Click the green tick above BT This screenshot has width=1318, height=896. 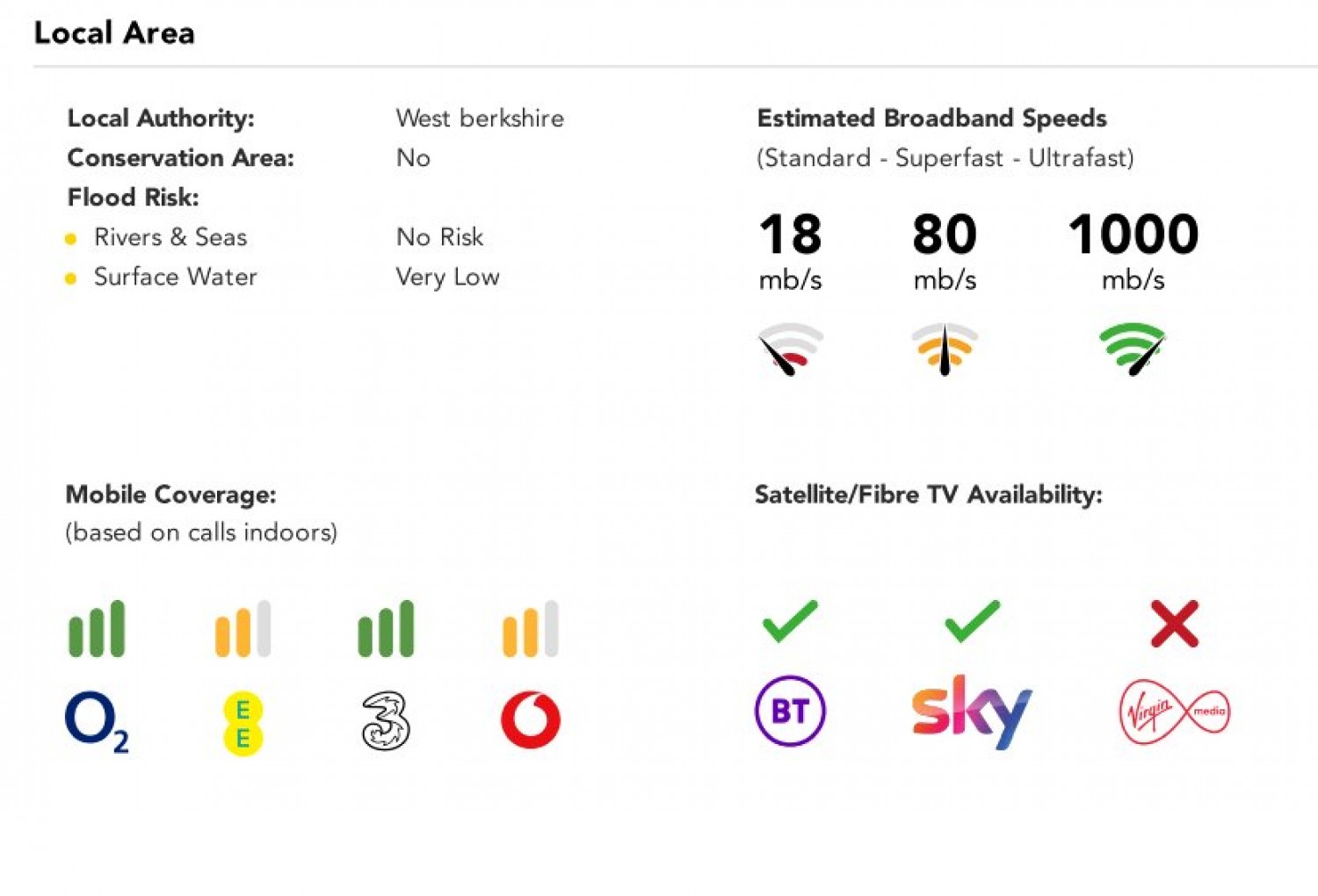click(x=790, y=622)
